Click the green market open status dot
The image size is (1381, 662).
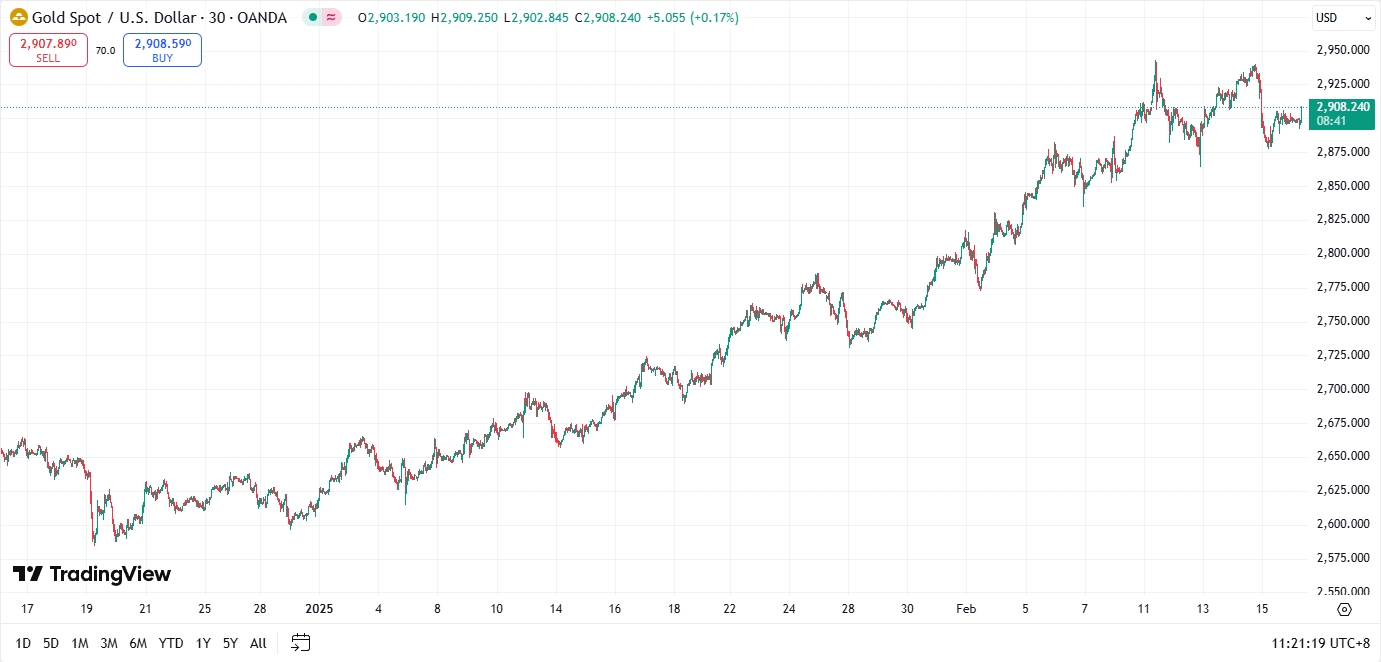point(313,17)
